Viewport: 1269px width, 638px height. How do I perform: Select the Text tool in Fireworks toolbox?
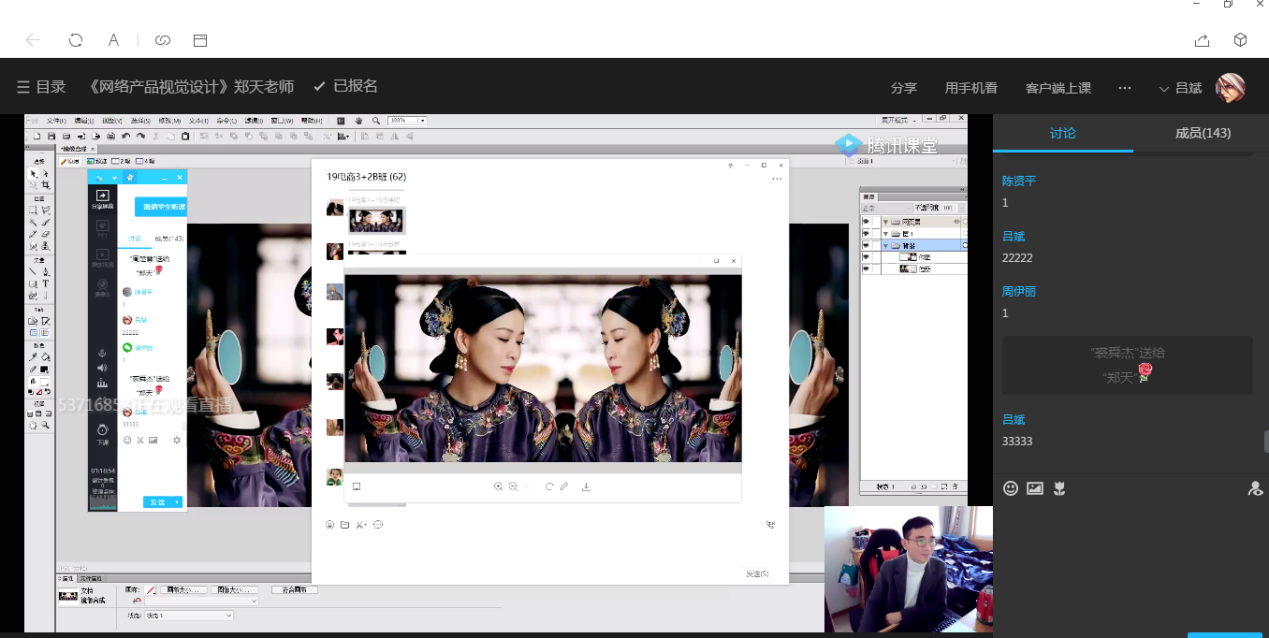(x=46, y=283)
